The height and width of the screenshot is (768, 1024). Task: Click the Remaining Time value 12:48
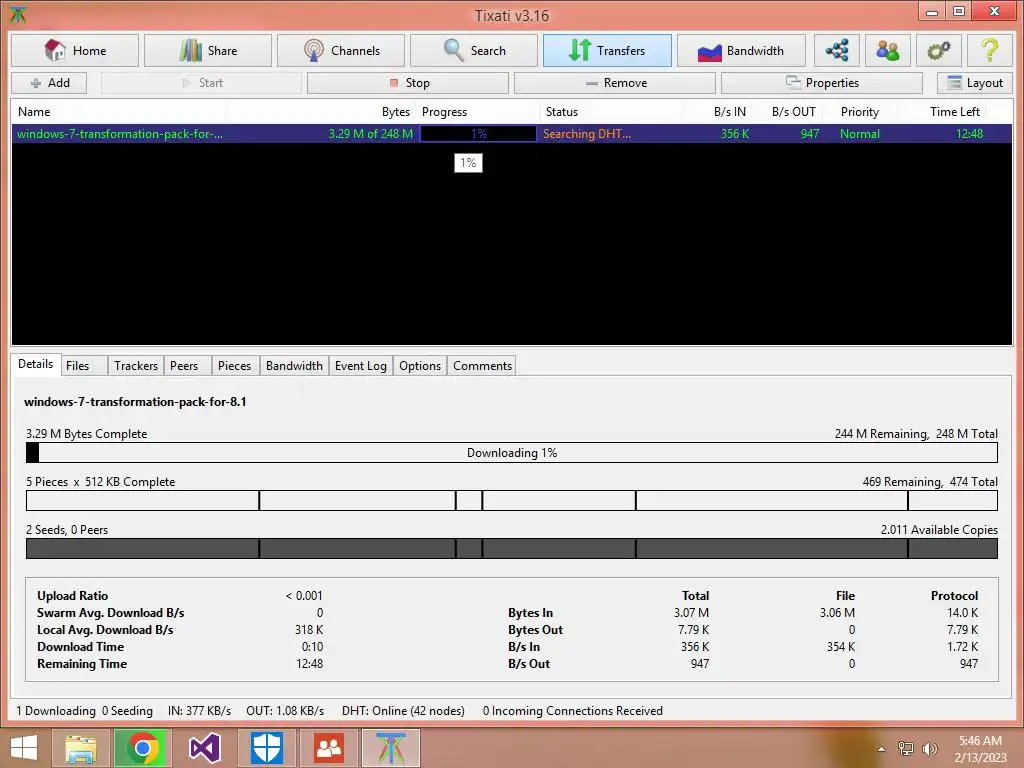click(x=310, y=664)
